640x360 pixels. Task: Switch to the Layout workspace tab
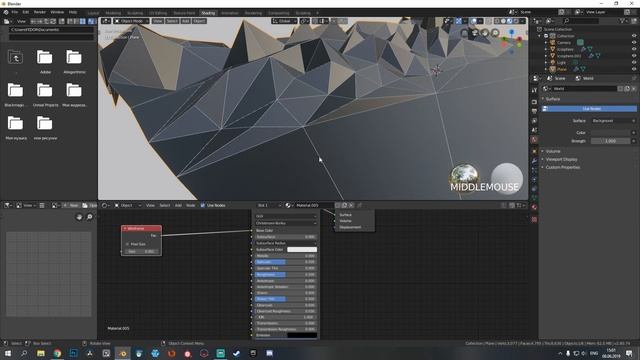[93, 13]
